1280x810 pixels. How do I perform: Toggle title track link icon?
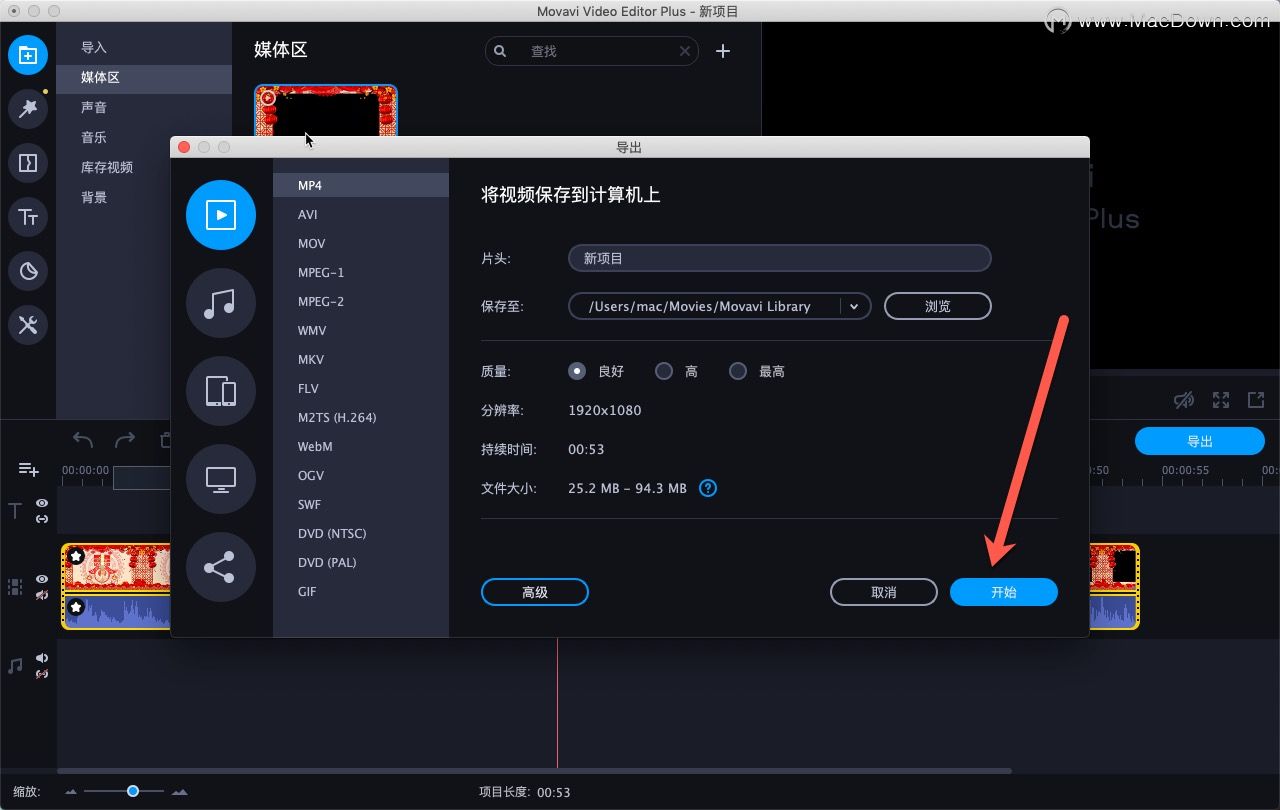click(x=42, y=519)
